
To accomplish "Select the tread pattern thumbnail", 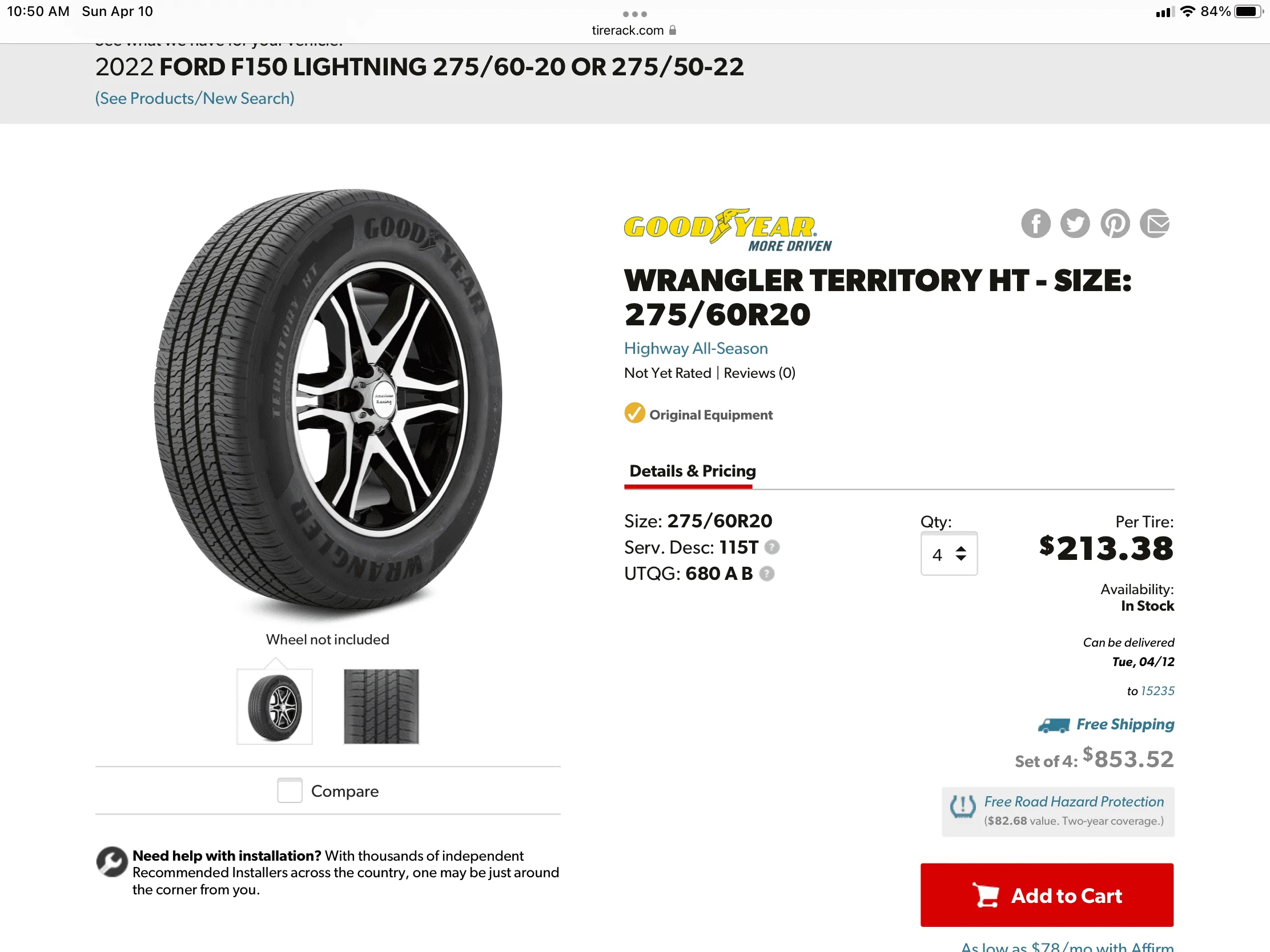I will tap(381, 707).
